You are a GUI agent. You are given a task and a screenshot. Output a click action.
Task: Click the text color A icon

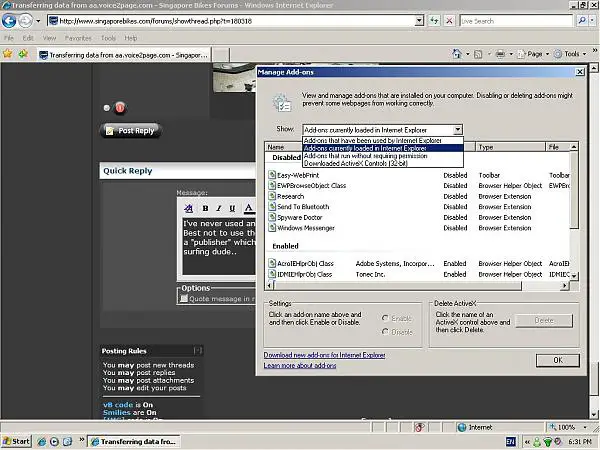pos(248,208)
